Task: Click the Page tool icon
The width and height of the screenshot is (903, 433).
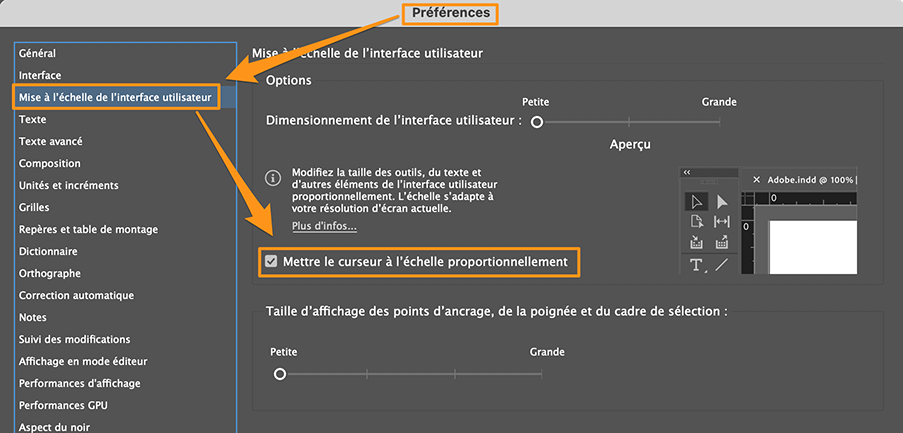Action: (x=696, y=222)
